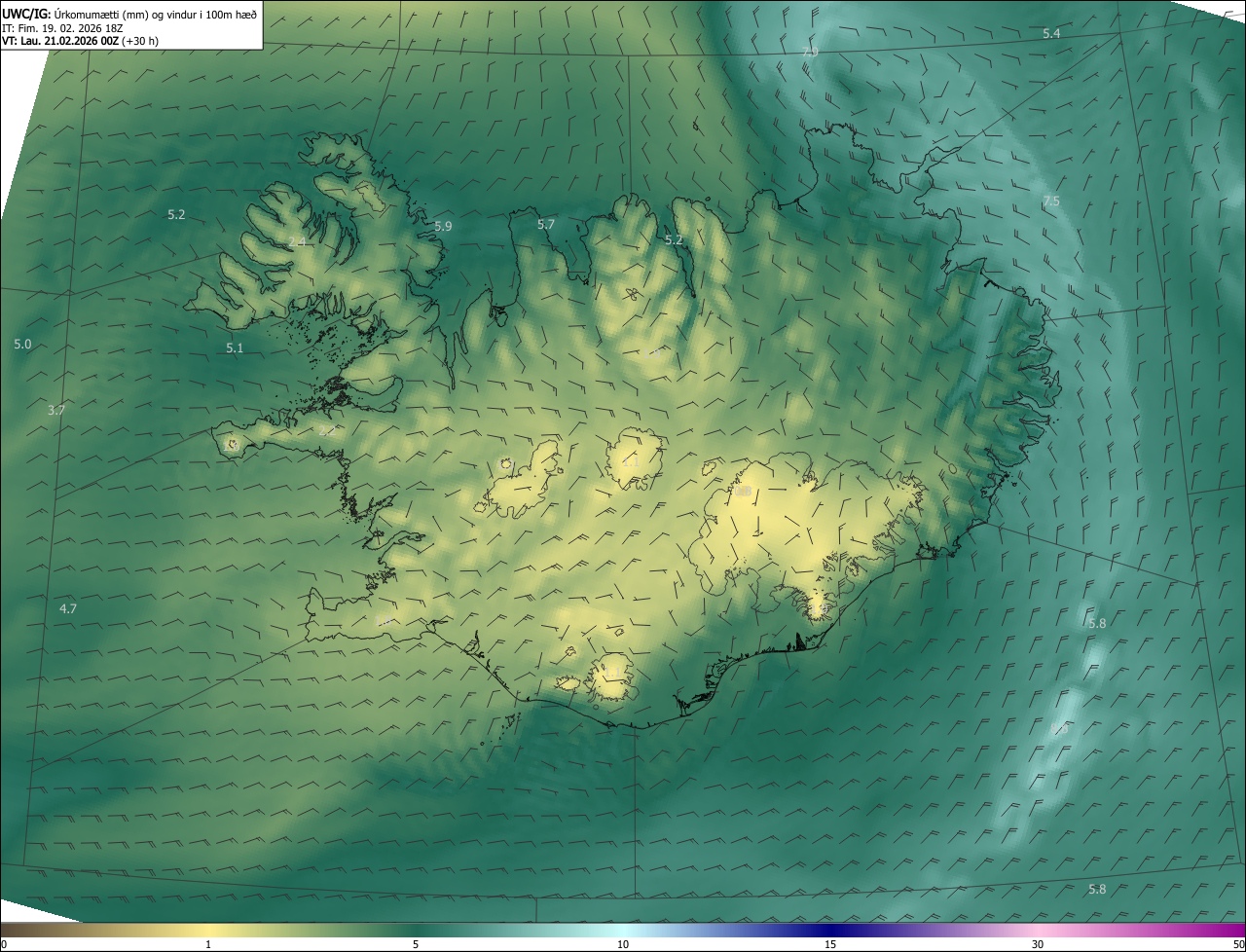The width and height of the screenshot is (1246, 952).
Task: Click the 5.1 value in Breiðafjörður bay
Action: (235, 348)
